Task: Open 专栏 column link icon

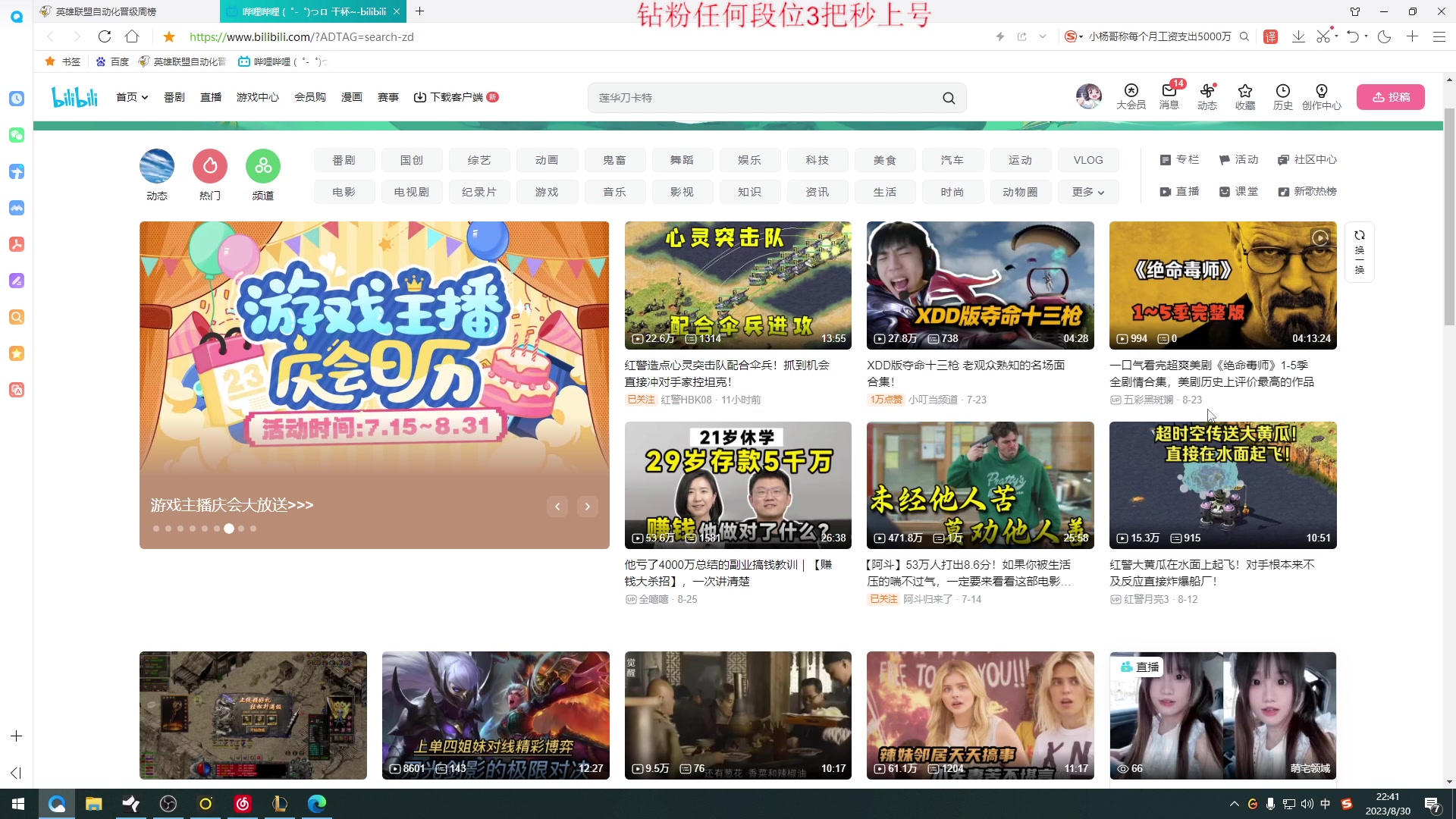Action: click(x=1179, y=160)
